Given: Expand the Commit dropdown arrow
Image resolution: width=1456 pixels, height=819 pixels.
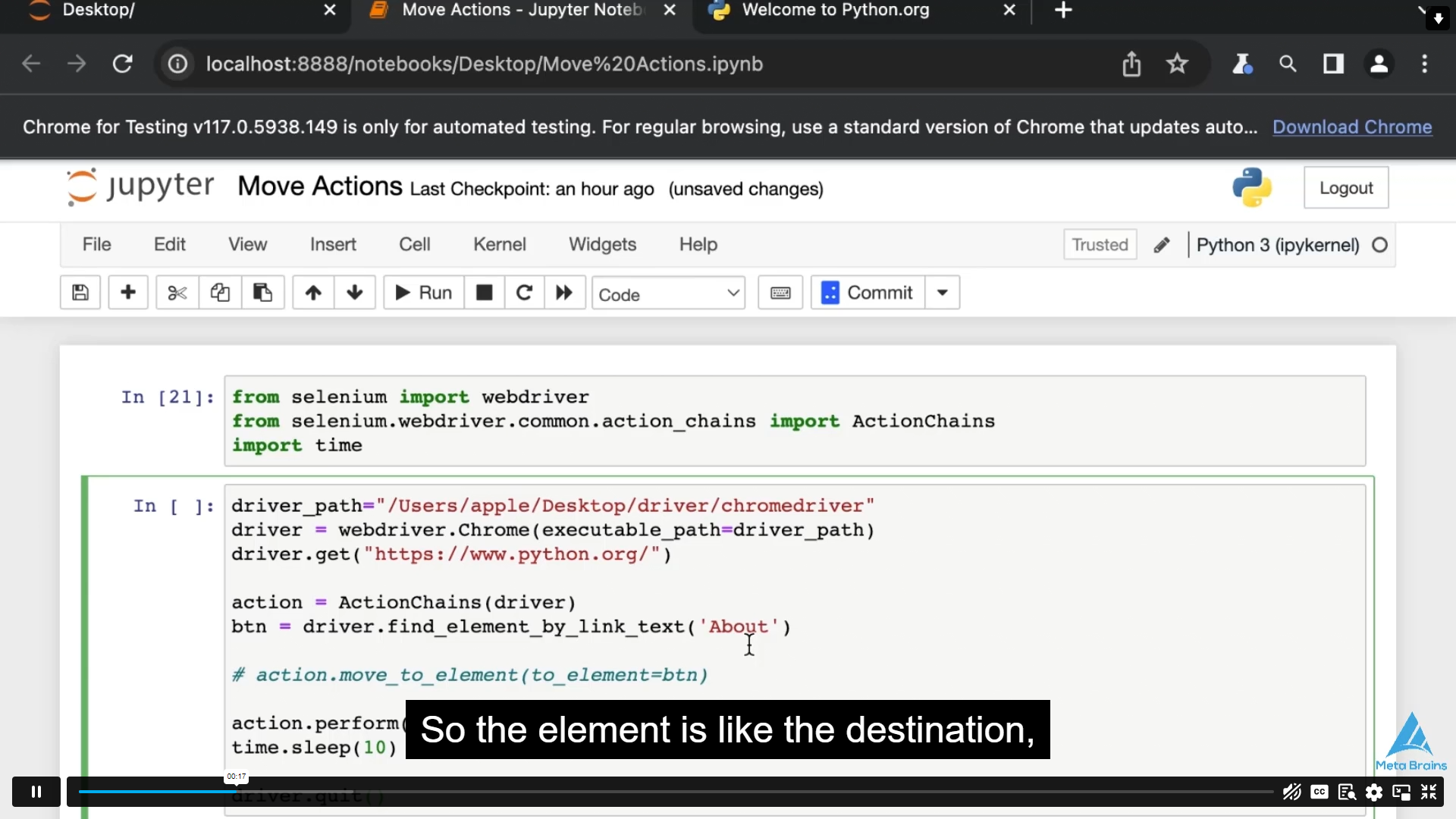Looking at the screenshot, I should [x=942, y=293].
